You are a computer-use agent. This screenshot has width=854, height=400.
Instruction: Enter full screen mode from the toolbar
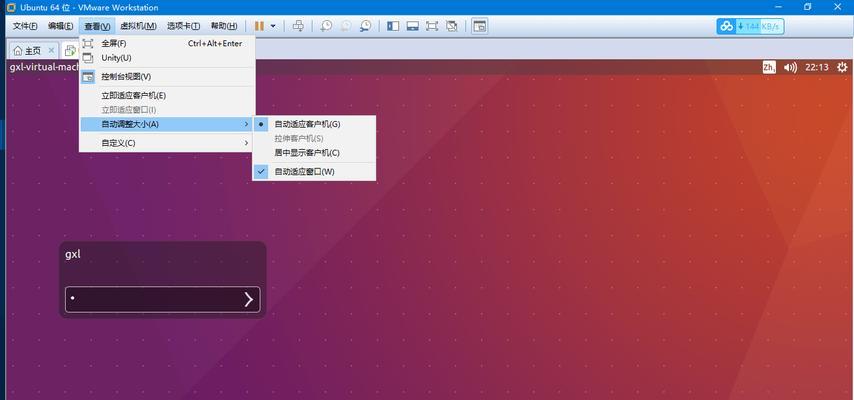coord(432,26)
